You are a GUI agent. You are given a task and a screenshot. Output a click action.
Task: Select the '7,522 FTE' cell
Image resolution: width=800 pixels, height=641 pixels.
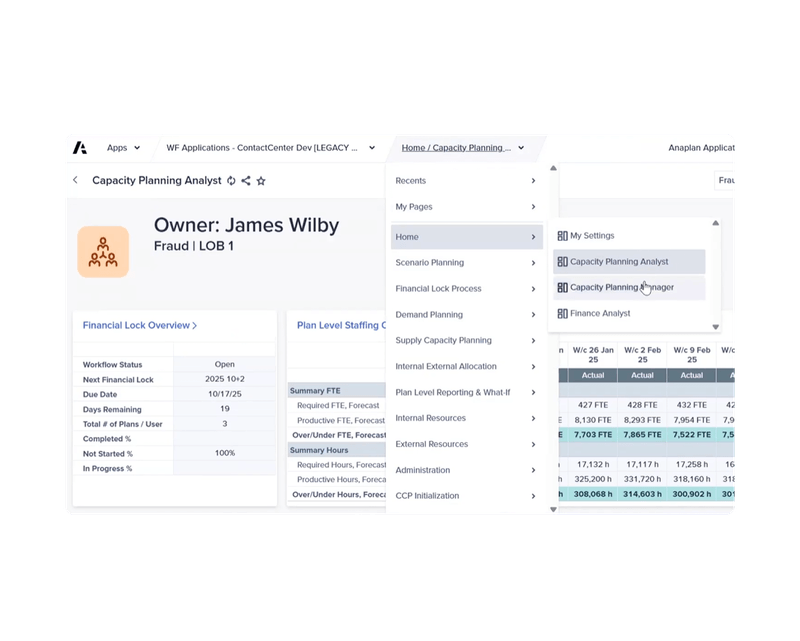692,435
